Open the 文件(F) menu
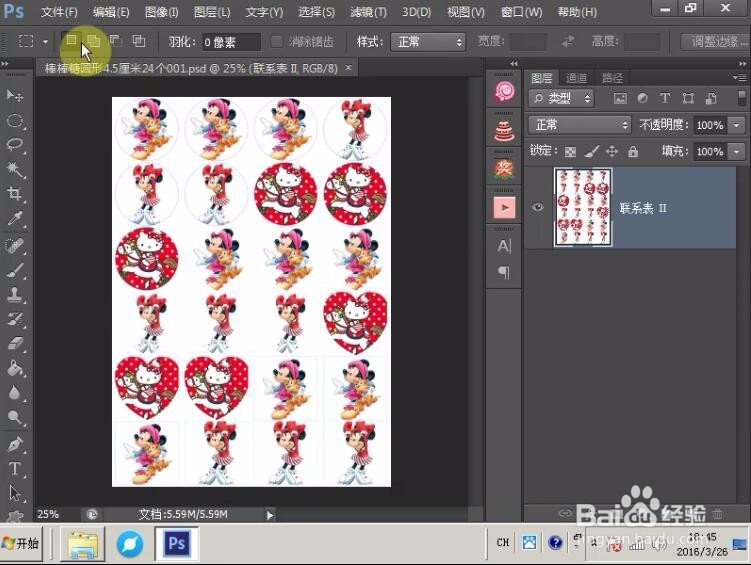 coord(59,12)
